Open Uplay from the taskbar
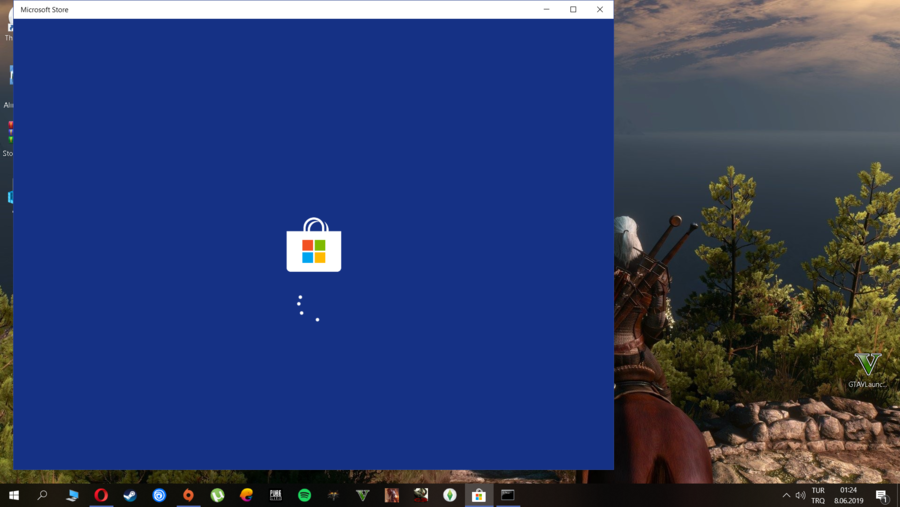Image resolution: width=900 pixels, height=507 pixels. click(159, 495)
